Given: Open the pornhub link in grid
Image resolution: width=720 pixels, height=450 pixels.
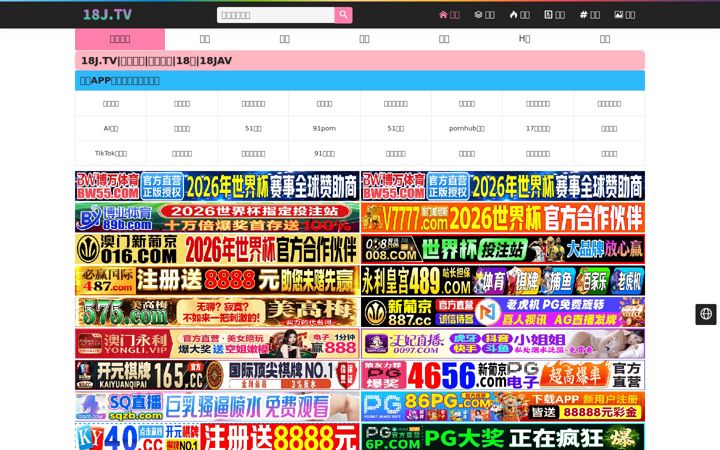Looking at the screenshot, I should [467, 129].
